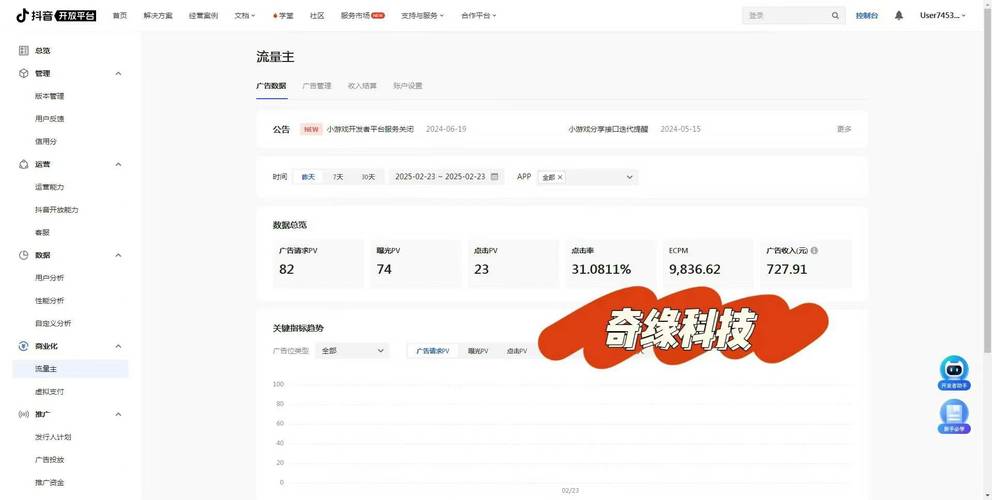Open 性能分析 in sidebar
Screen dimensions: 992x500
pos(49,301)
